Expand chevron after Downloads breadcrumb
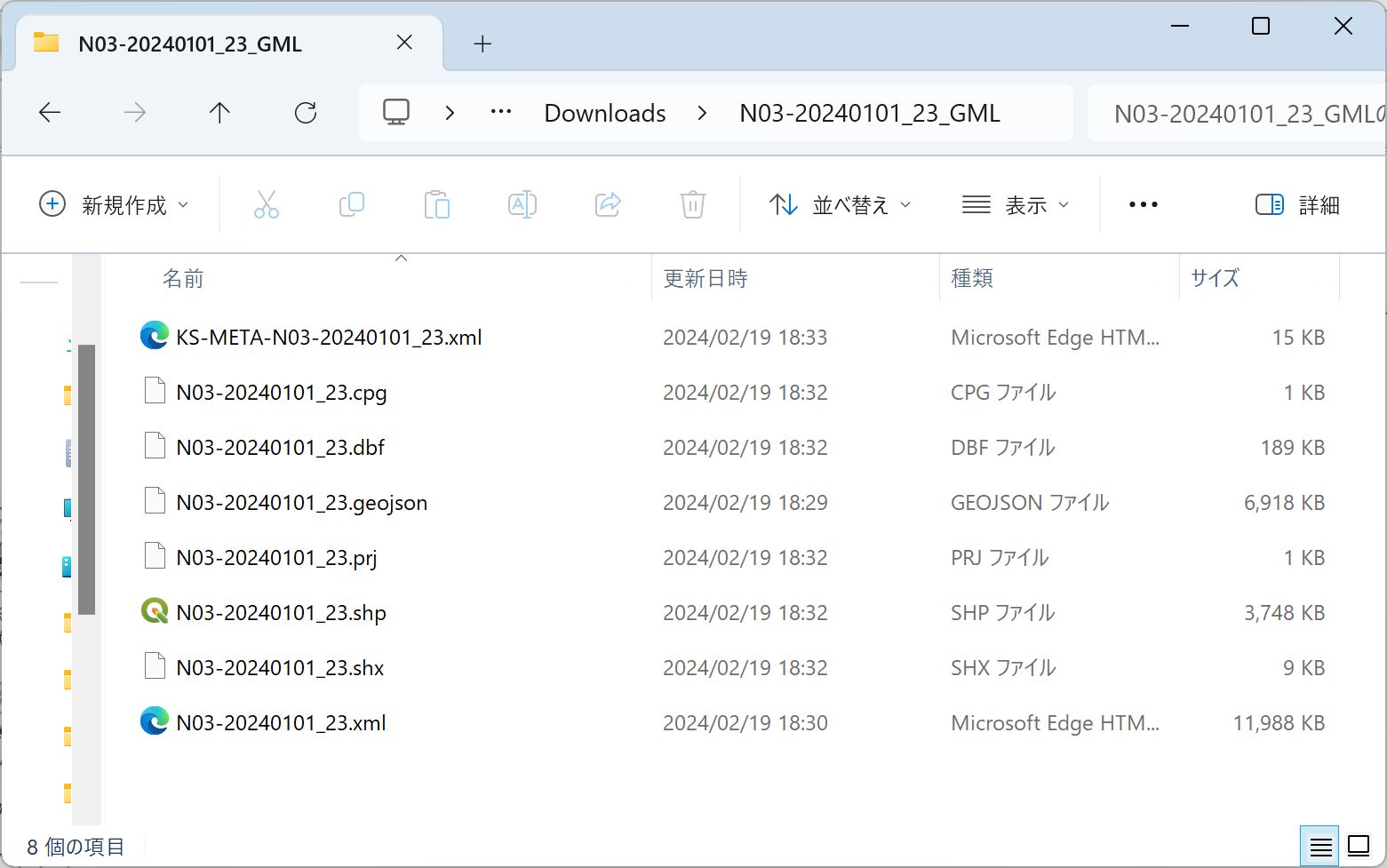 703,113
